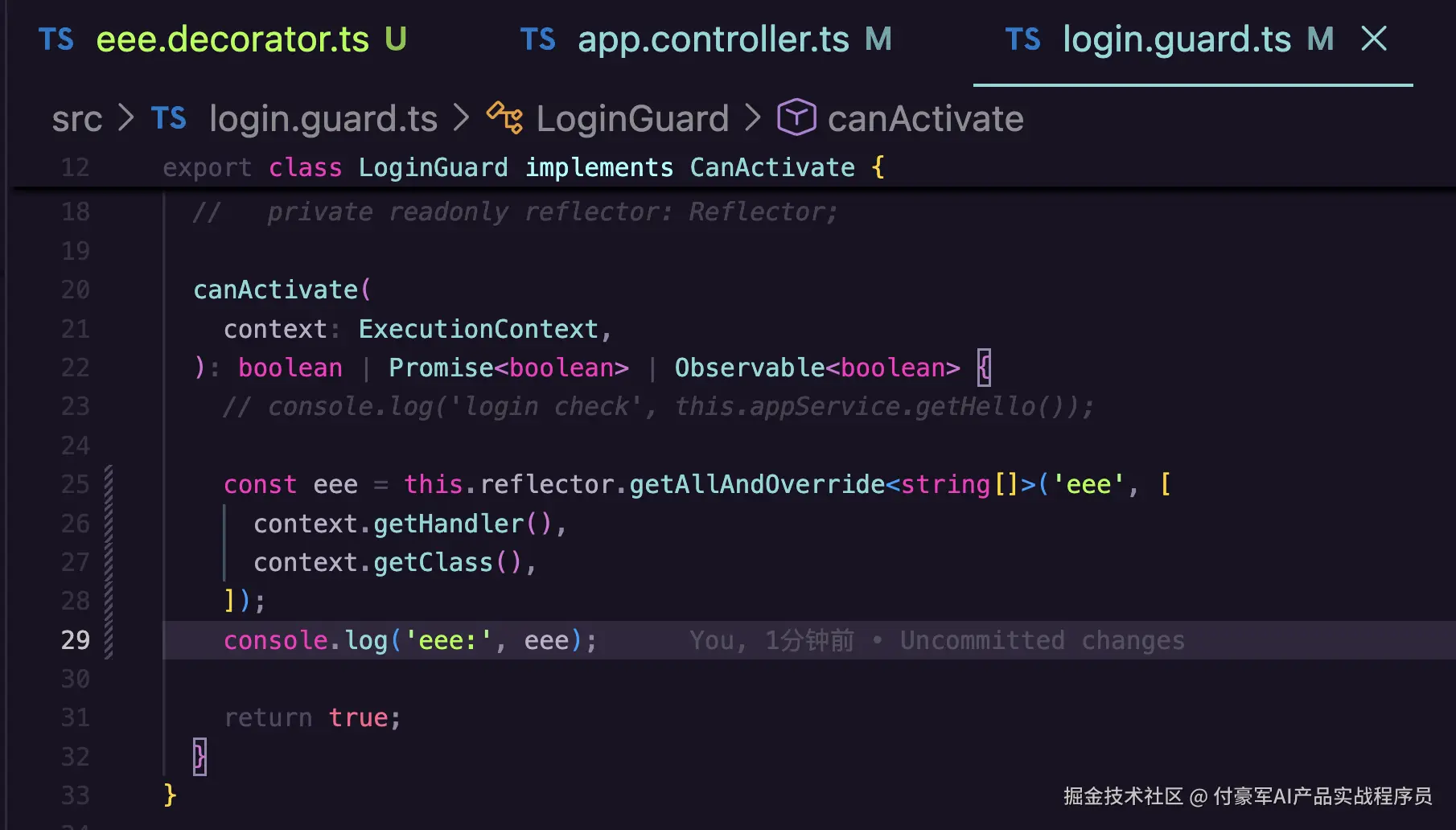The width and height of the screenshot is (1456, 830).
Task: Click line number 25 in gutter
Action: click(76, 484)
